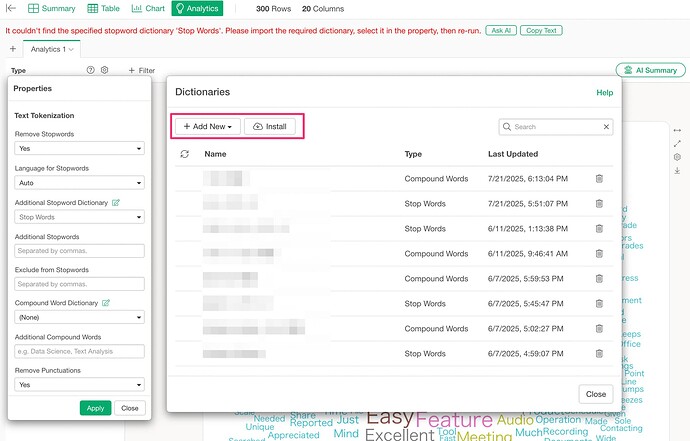Select the Analytics view tab
690x441 pixels.
[197, 8]
